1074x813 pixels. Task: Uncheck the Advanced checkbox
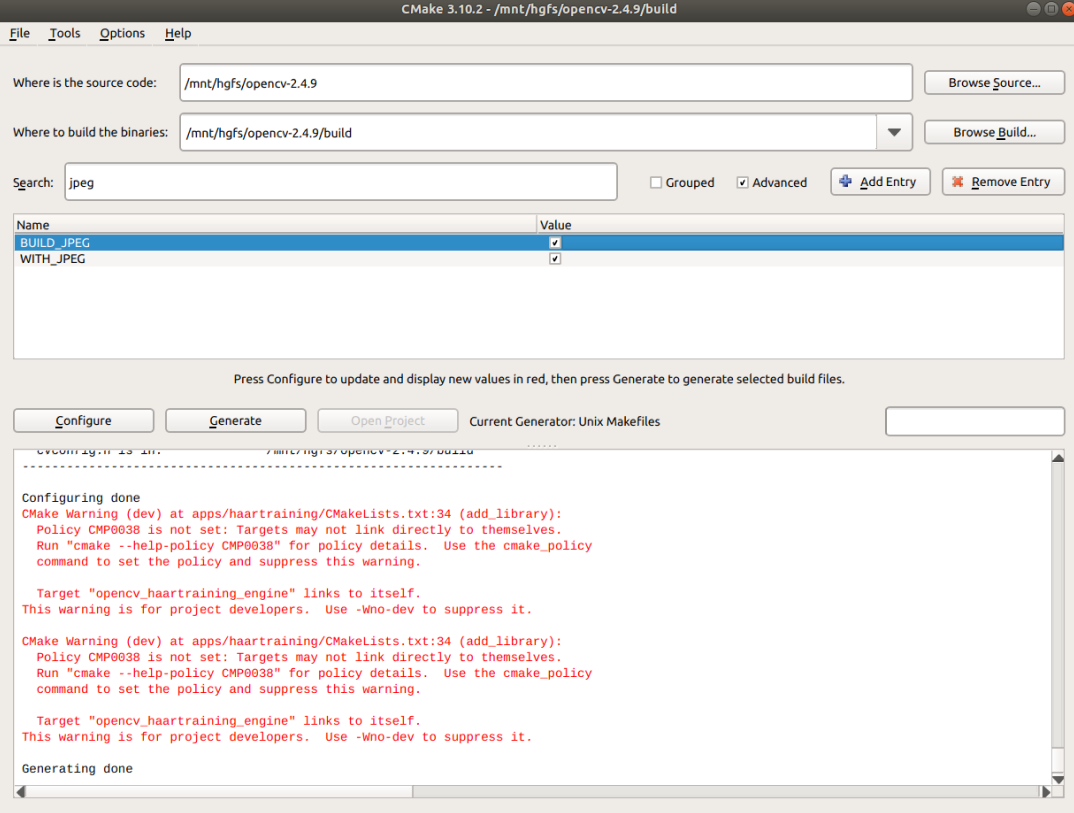pyautogui.click(x=742, y=182)
